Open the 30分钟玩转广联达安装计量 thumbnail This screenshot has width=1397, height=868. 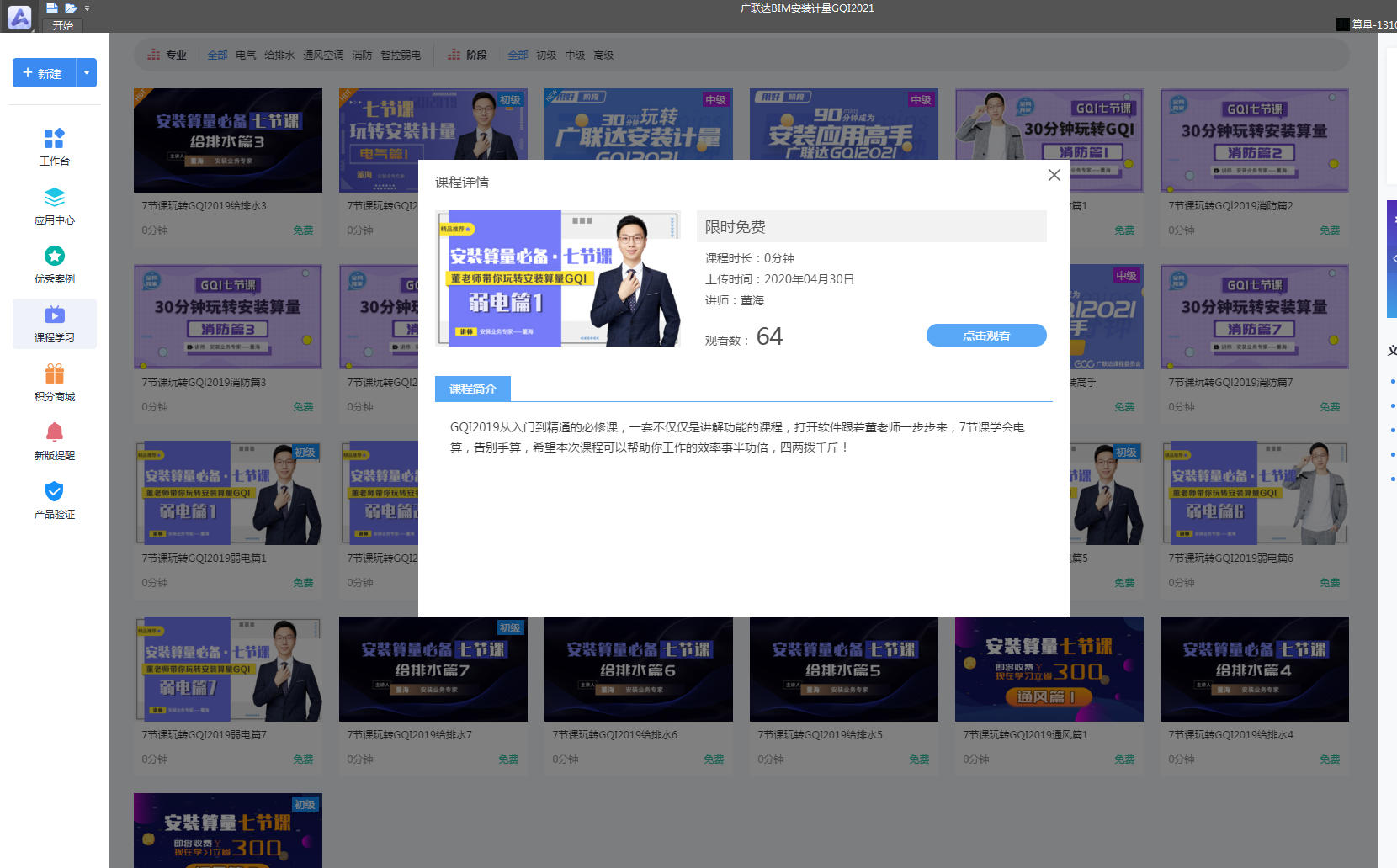(639, 124)
